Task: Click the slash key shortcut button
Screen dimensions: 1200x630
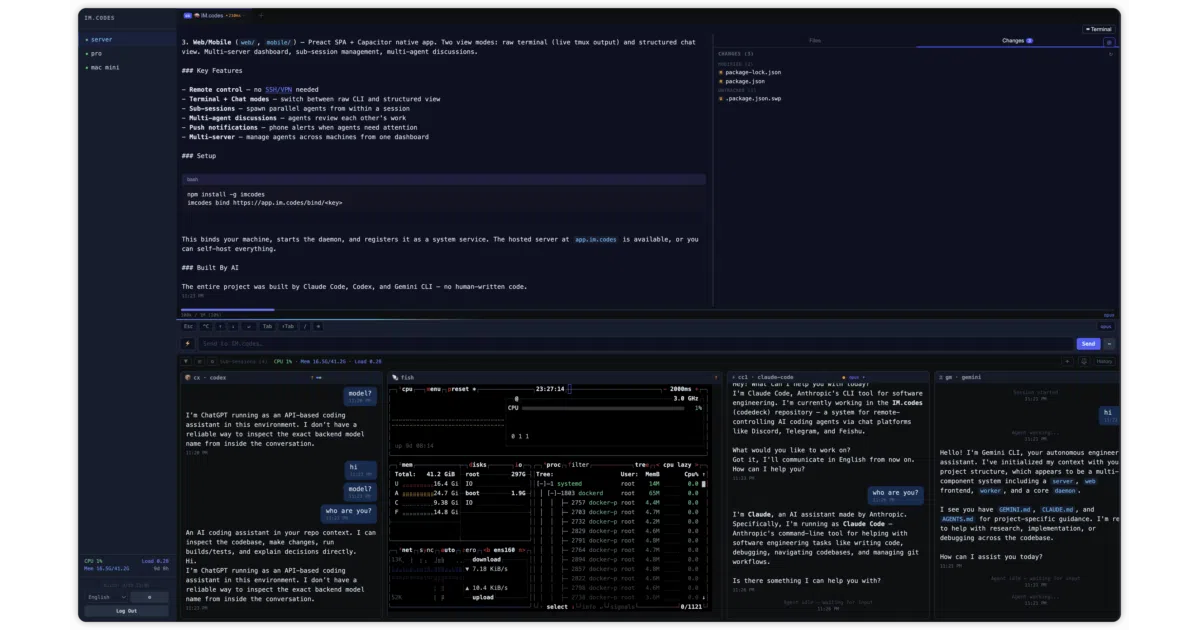Action: coord(305,326)
